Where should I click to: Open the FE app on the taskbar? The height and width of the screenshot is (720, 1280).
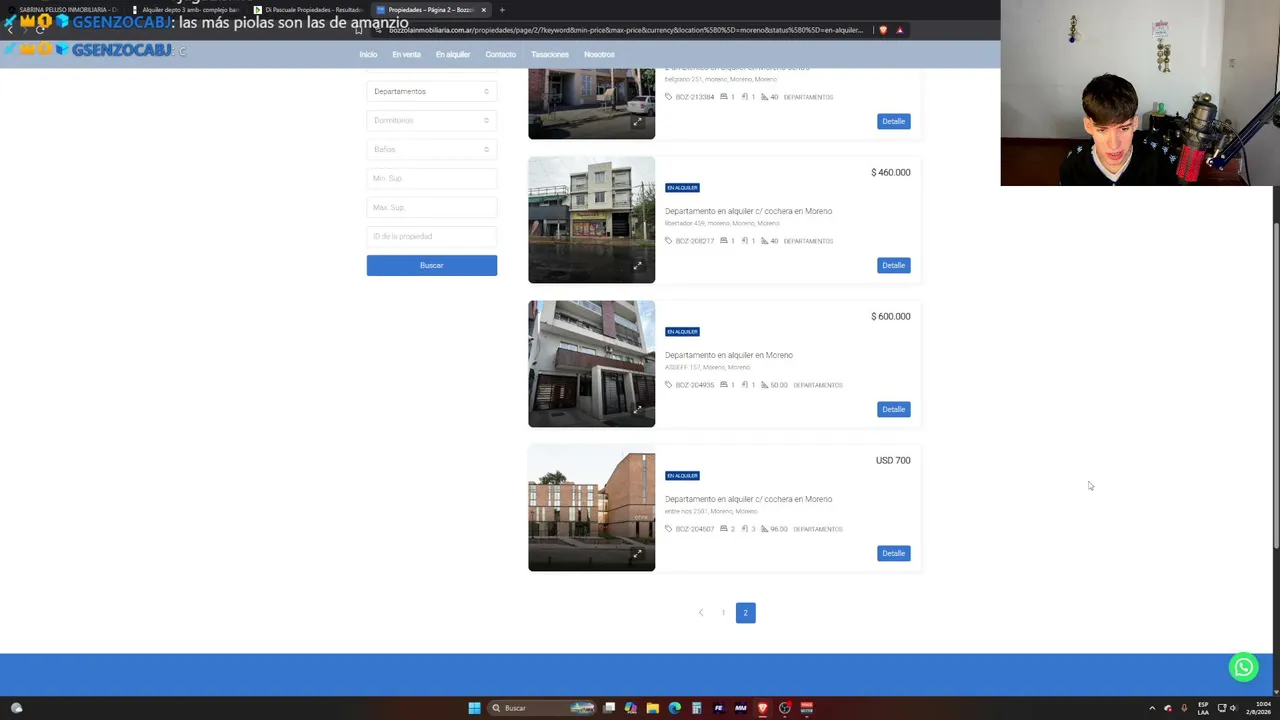pos(718,708)
